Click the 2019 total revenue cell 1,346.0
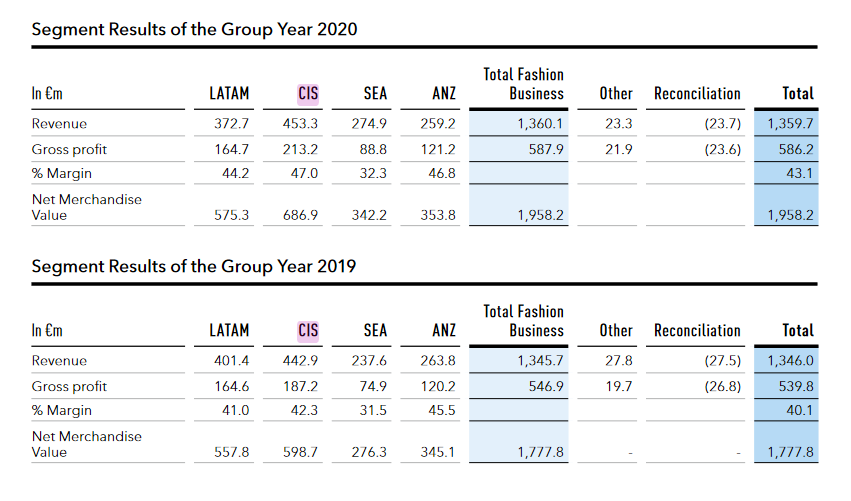Viewport: 851px width, 501px height. [790, 361]
